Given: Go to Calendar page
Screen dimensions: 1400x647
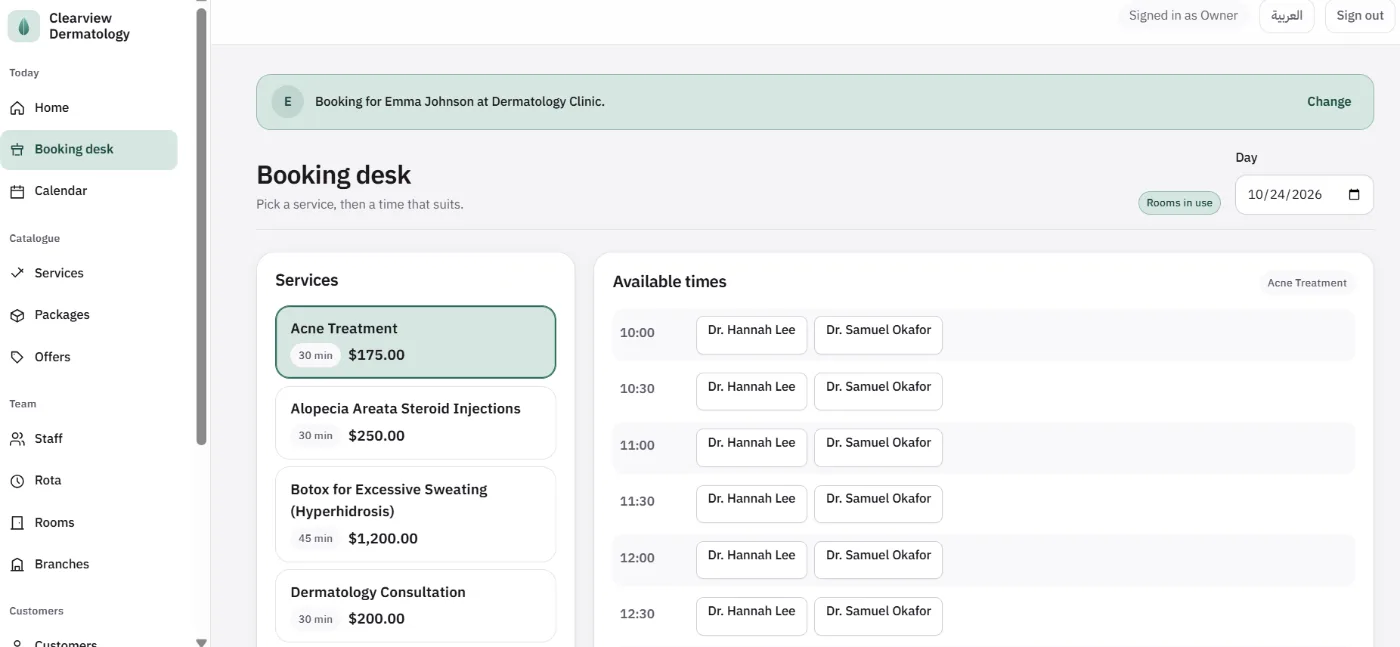Looking at the screenshot, I should click(89, 191).
